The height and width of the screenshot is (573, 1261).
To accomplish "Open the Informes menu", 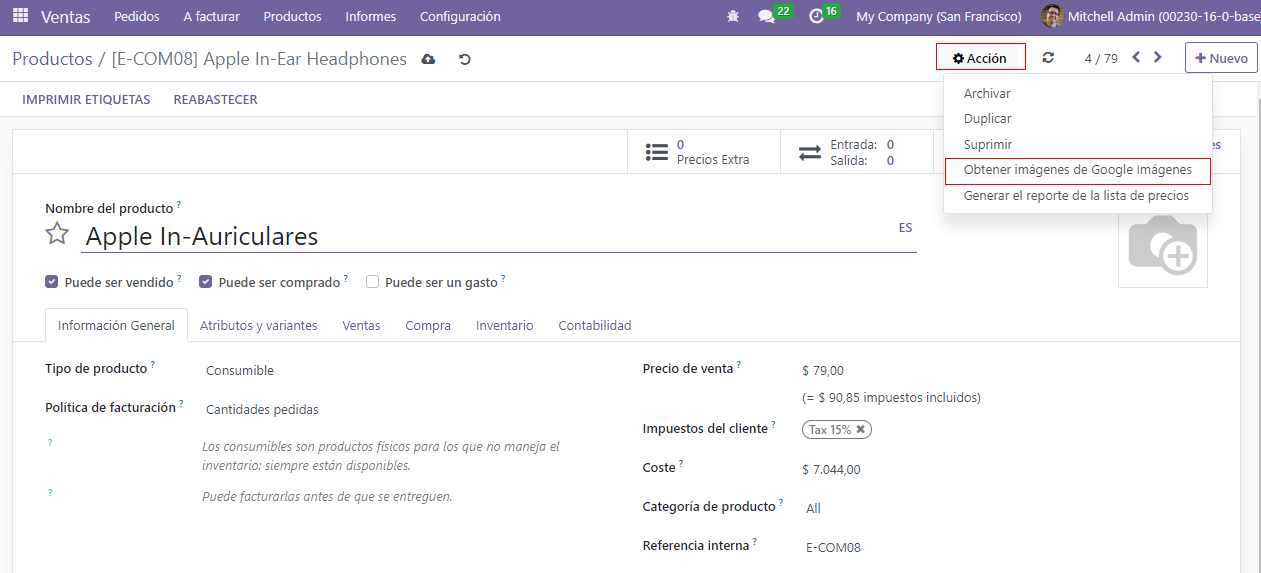I will point(371,17).
